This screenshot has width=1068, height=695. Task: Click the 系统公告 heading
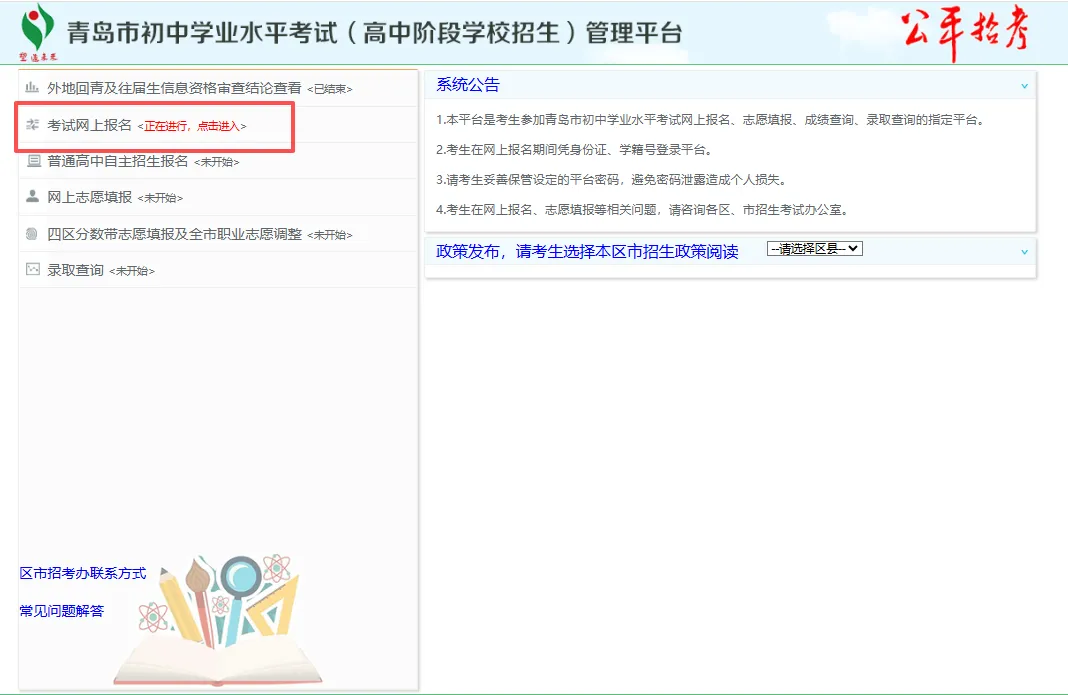point(462,84)
